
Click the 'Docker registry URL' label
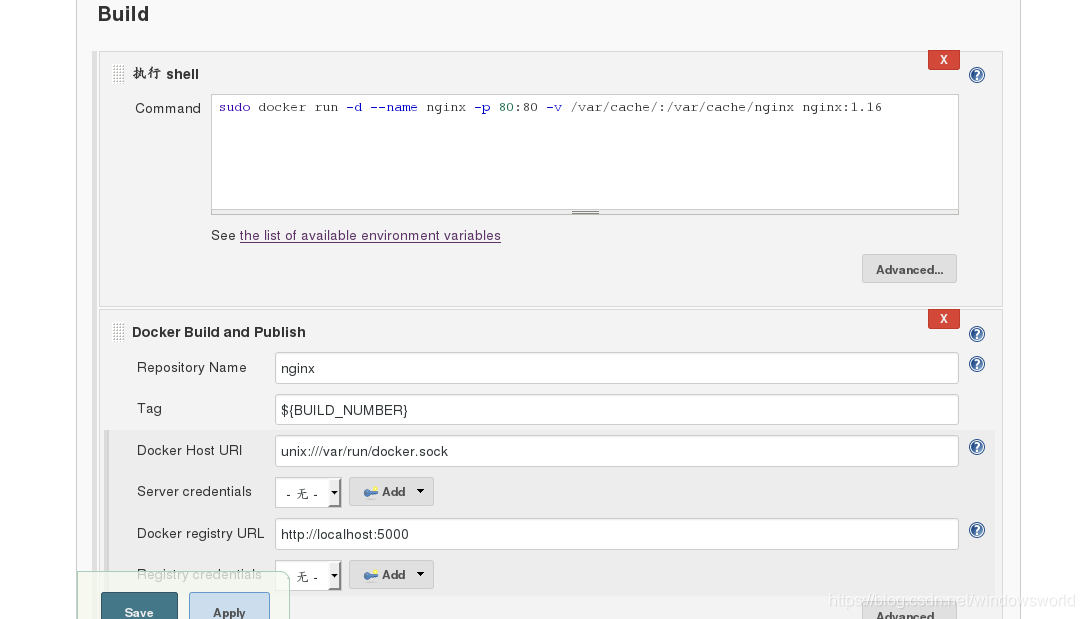[200, 533]
